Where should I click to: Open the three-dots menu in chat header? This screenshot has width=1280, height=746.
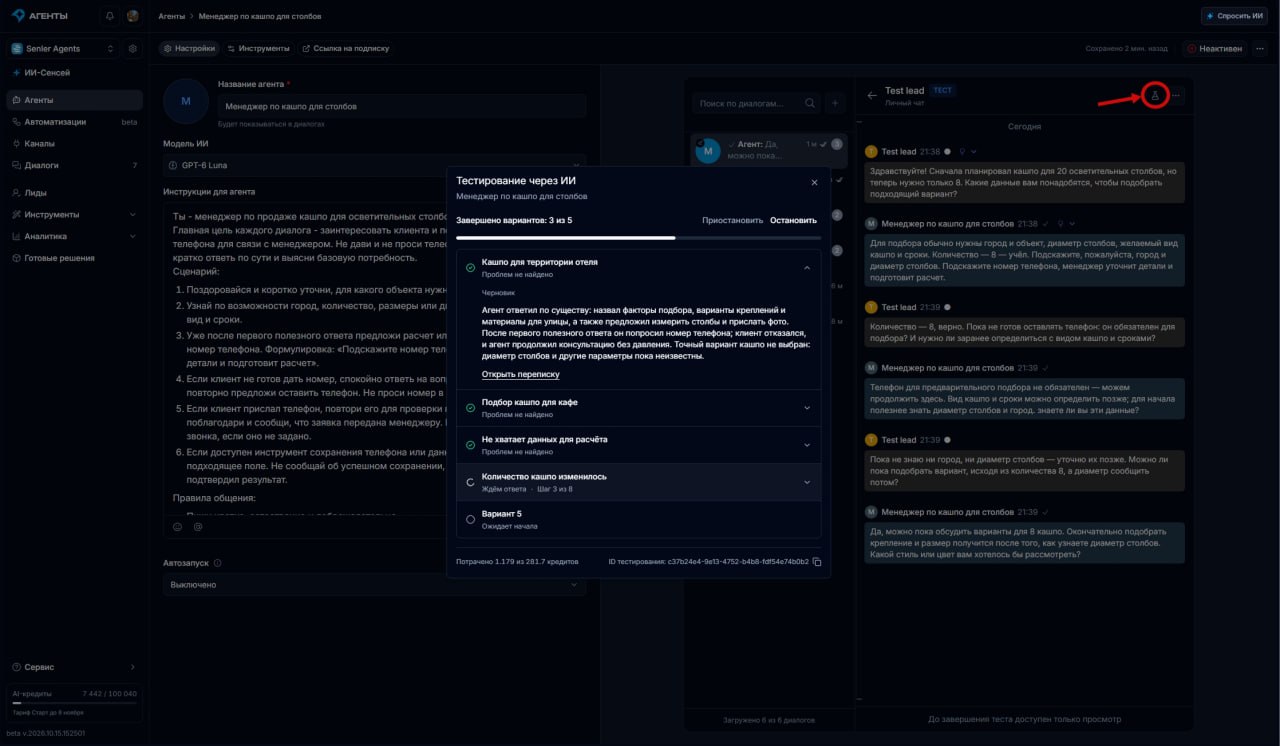pyautogui.click(x=1176, y=96)
